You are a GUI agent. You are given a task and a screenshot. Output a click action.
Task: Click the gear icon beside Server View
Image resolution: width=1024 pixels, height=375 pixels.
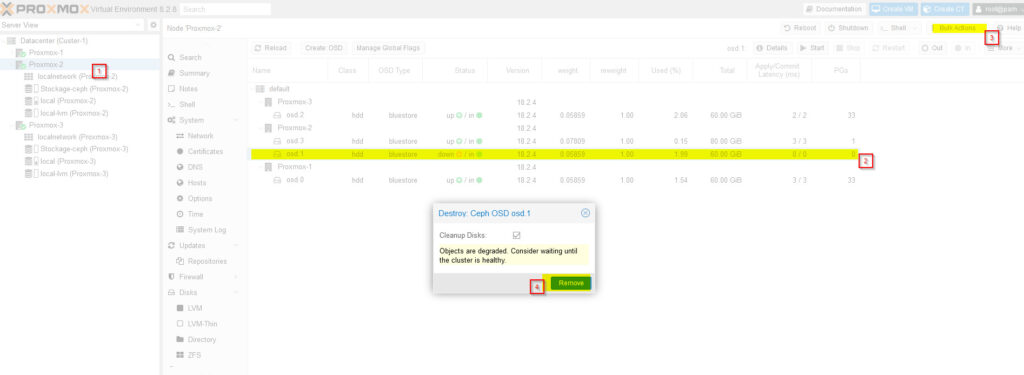tap(153, 25)
